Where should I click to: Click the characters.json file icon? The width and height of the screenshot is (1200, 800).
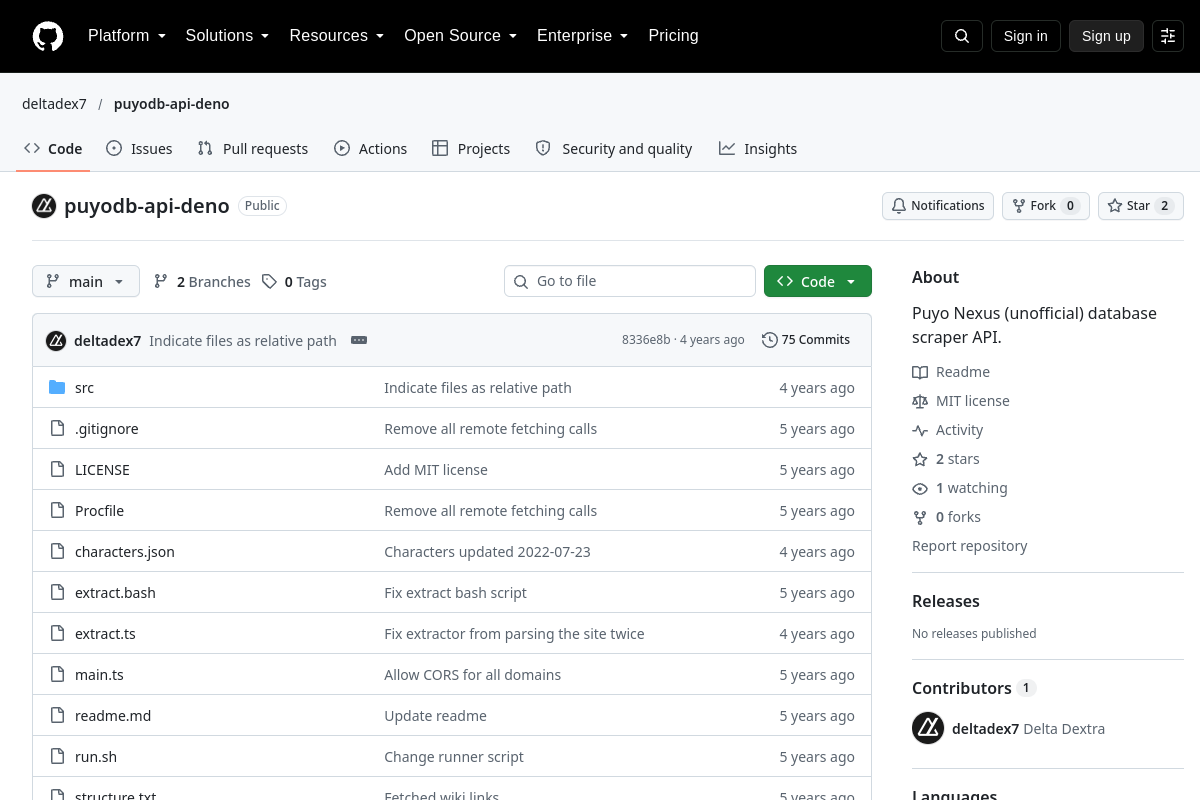(x=57, y=552)
